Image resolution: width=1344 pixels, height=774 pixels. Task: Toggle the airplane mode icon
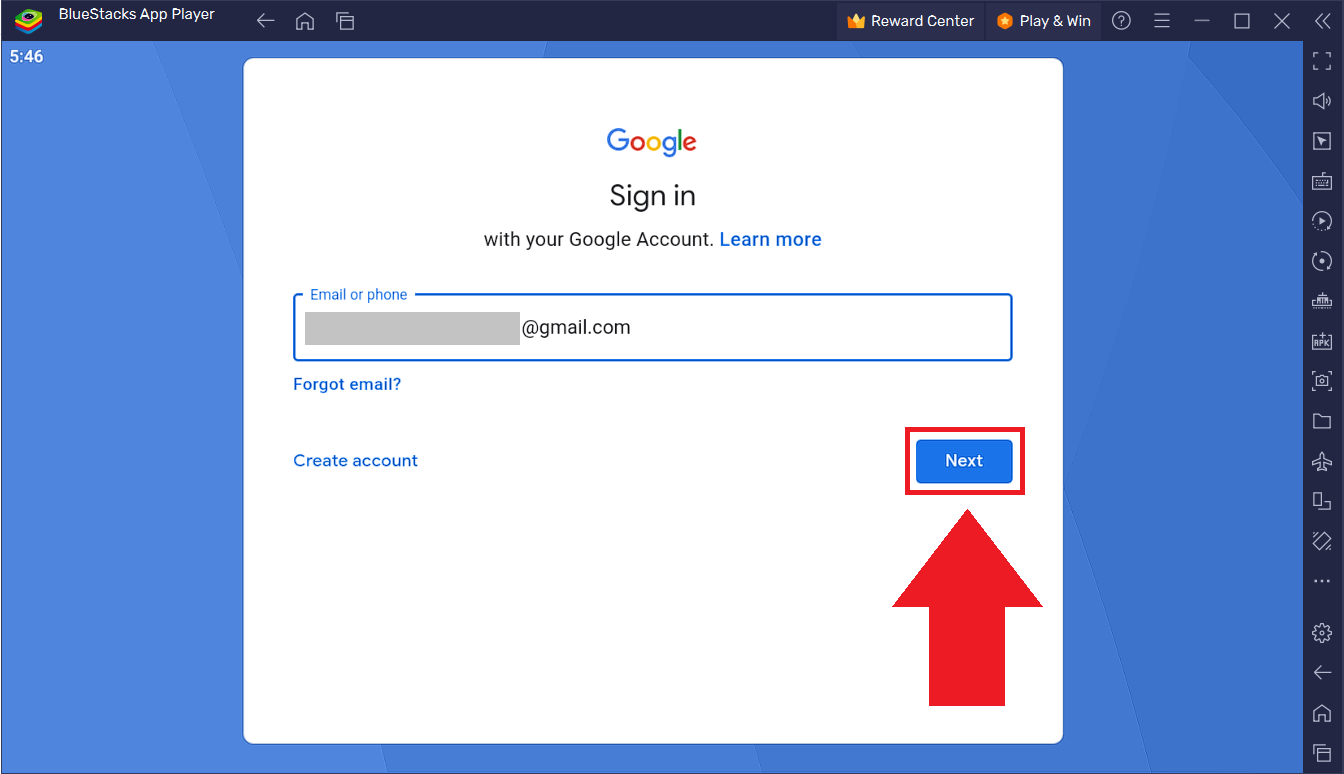(x=1322, y=461)
